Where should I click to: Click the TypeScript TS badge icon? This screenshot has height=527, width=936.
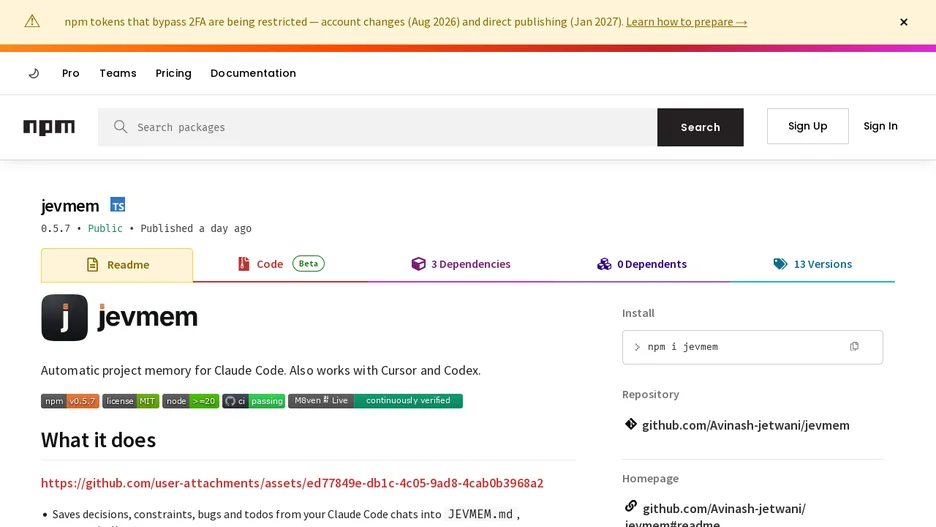118,205
